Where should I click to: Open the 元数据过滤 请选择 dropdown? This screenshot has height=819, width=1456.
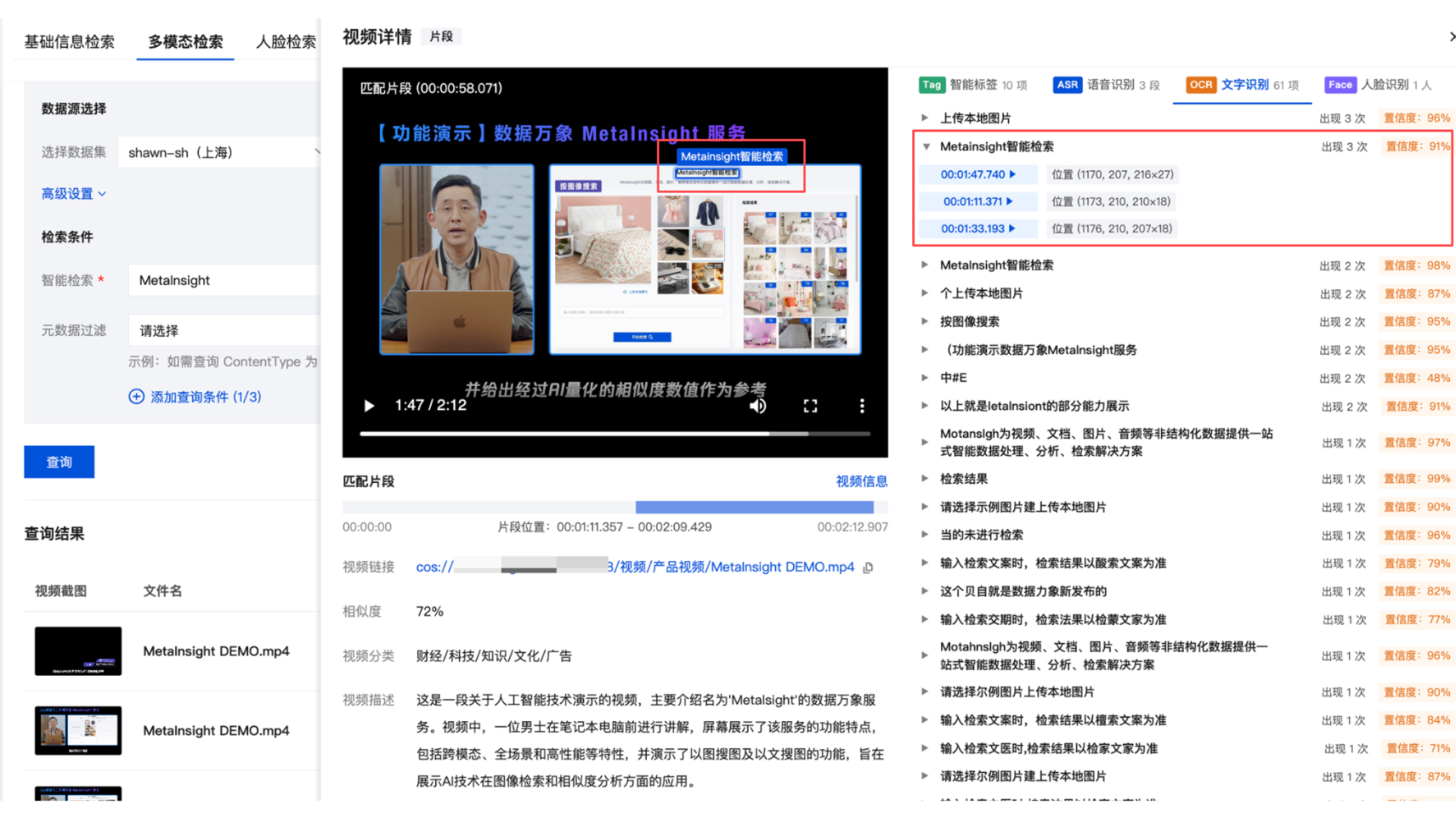tap(224, 331)
